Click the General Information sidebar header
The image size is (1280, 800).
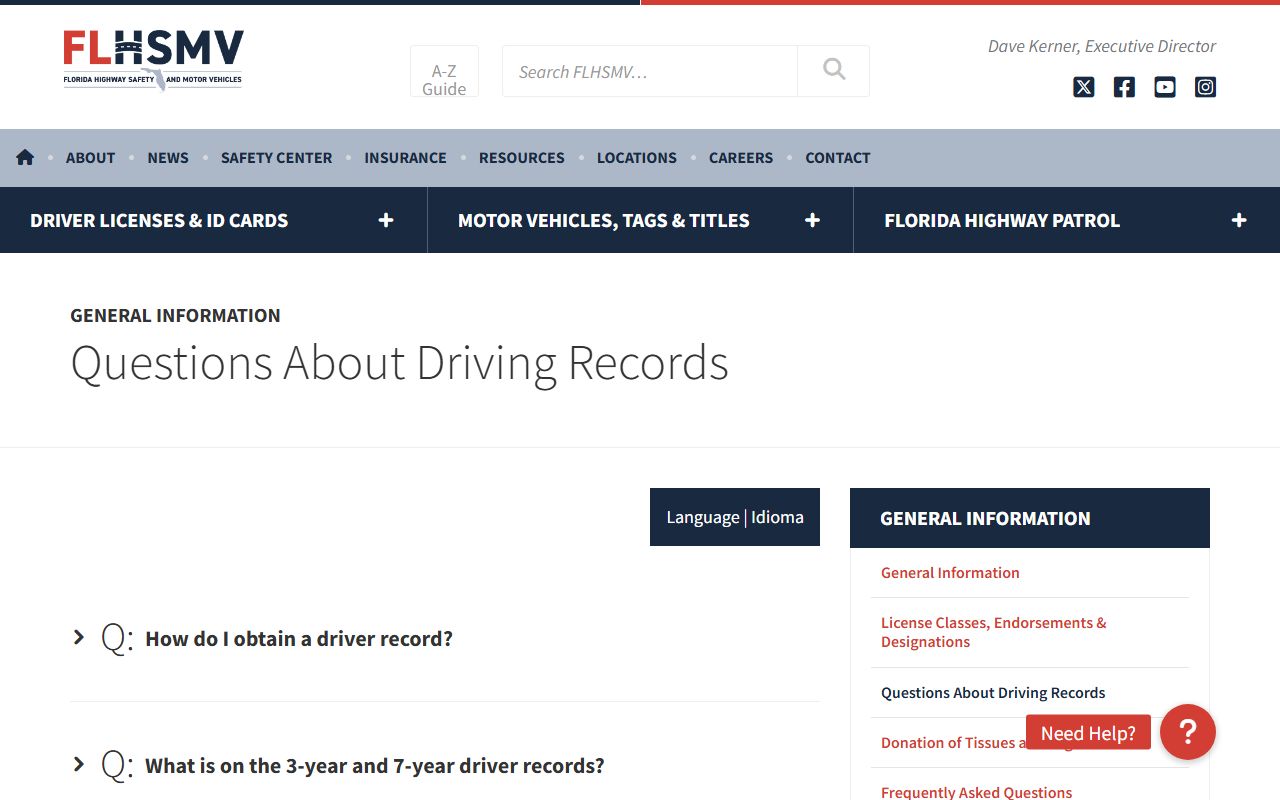[x=1030, y=518]
